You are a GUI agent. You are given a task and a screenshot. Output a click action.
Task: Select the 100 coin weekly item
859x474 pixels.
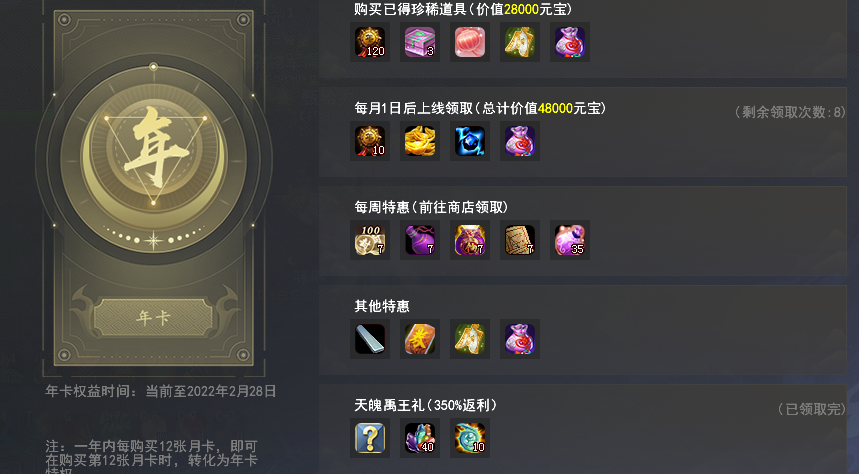point(370,240)
